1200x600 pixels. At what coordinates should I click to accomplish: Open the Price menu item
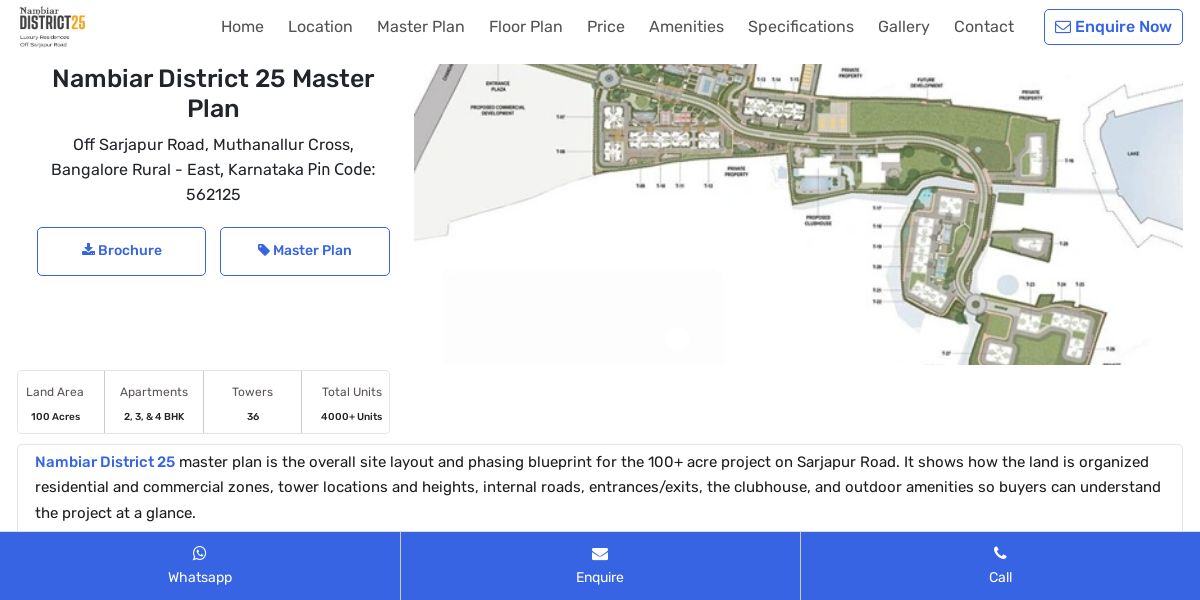click(x=606, y=27)
